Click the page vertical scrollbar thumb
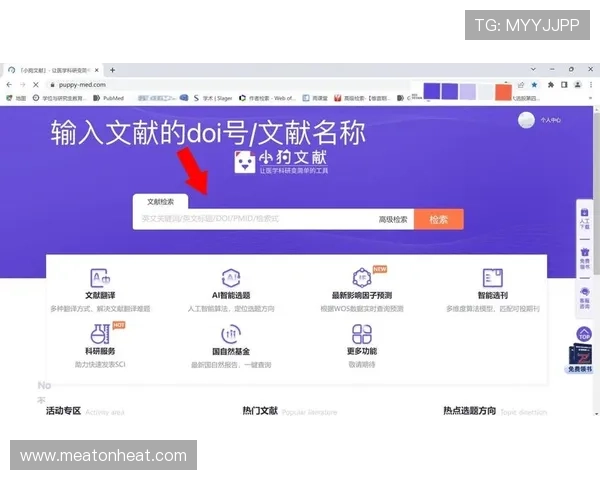This screenshot has width=600, height=480. click(597, 193)
